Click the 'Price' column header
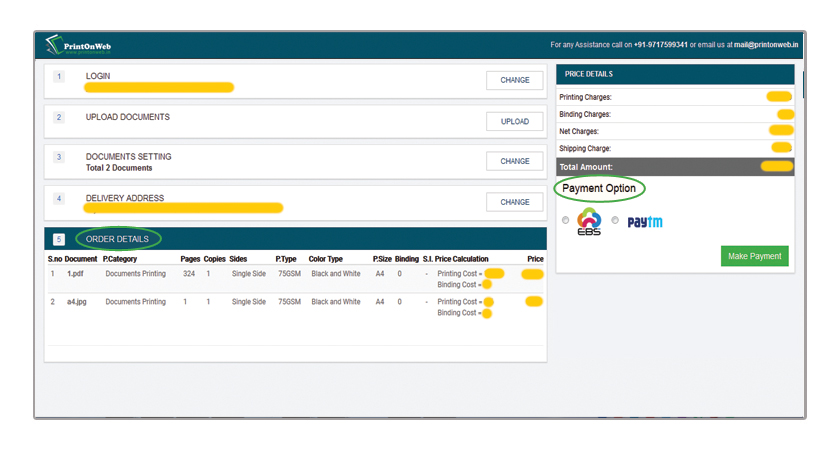Viewport: 840px width, 450px height. click(535, 259)
